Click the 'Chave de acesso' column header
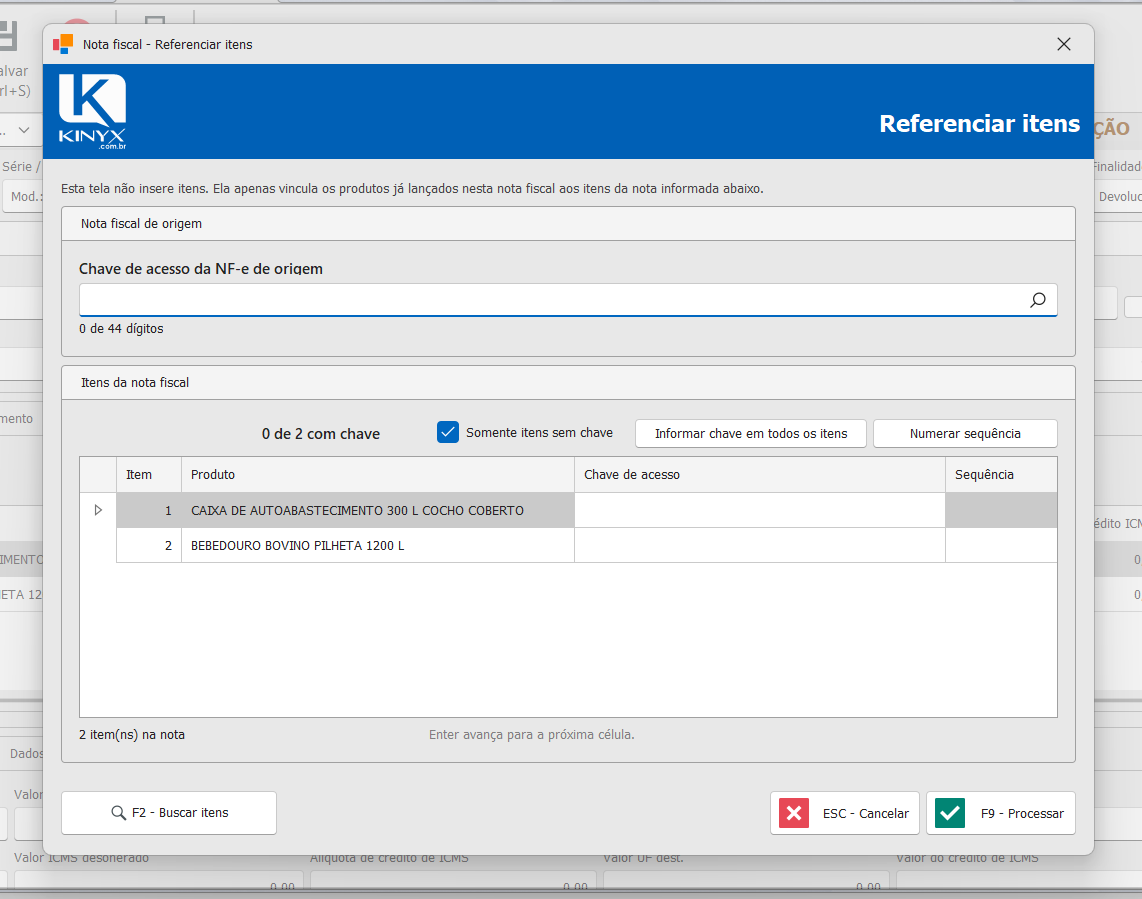 pos(760,474)
